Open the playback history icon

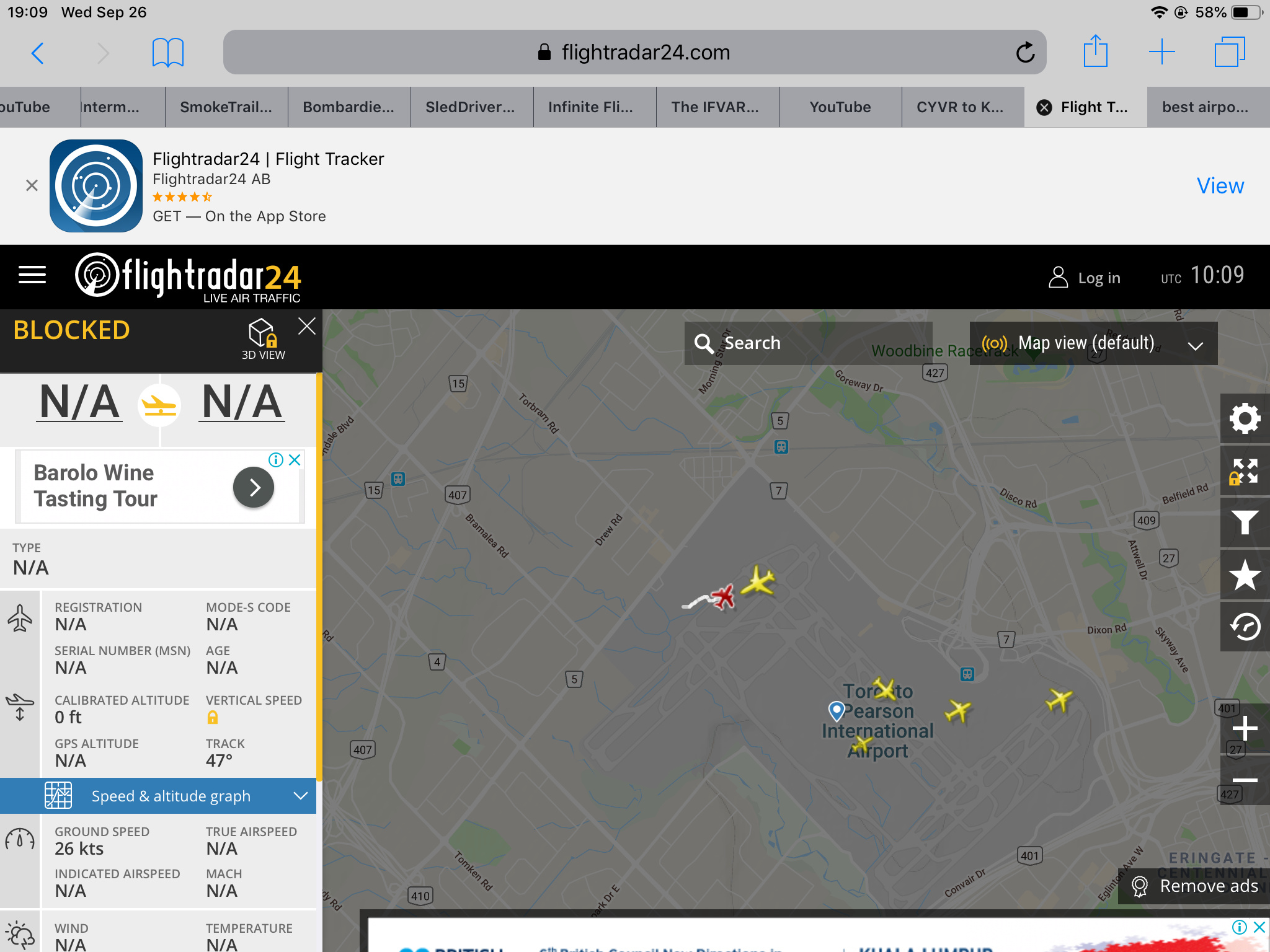click(1245, 627)
